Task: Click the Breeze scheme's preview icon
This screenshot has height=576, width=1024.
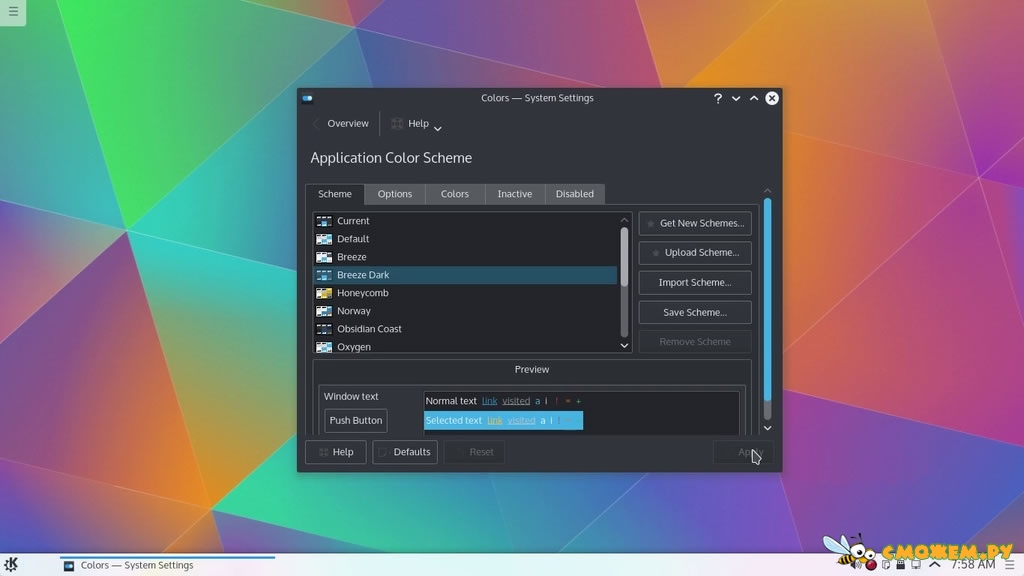Action: pyautogui.click(x=324, y=257)
